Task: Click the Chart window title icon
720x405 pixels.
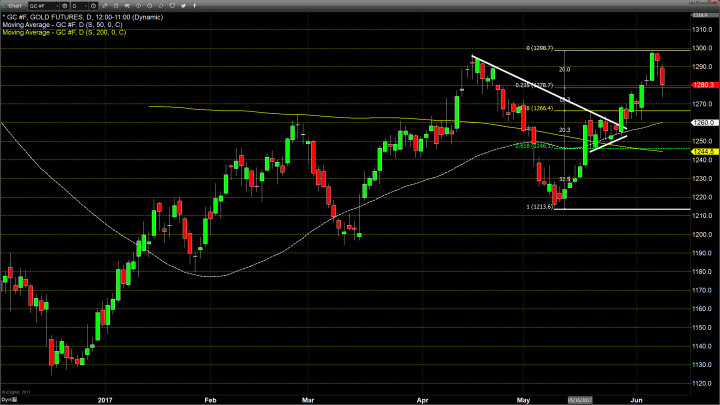Action: click(4, 6)
